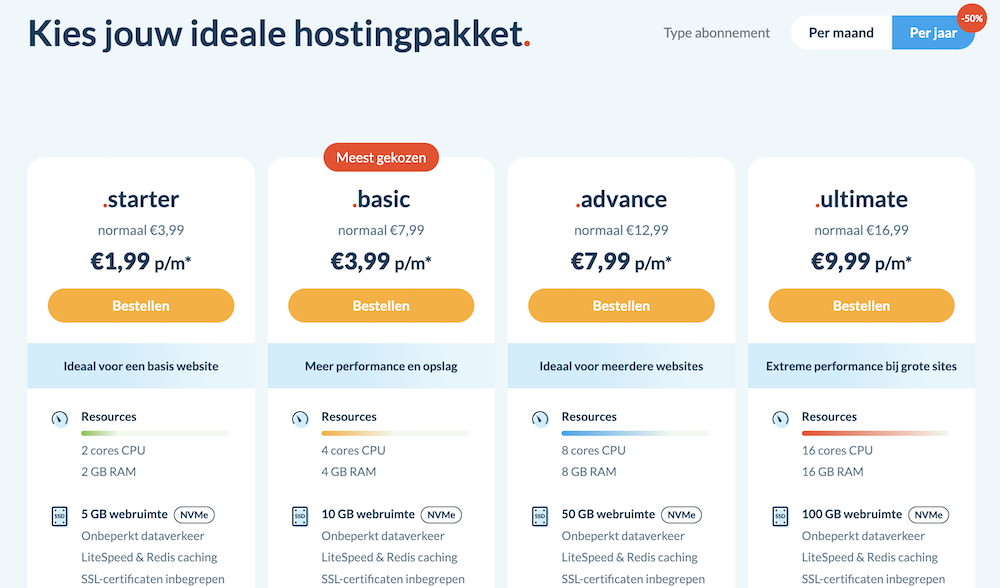Order the starter hosting package
Image resolution: width=1000 pixels, height=588 pixels.
(141, 306)
